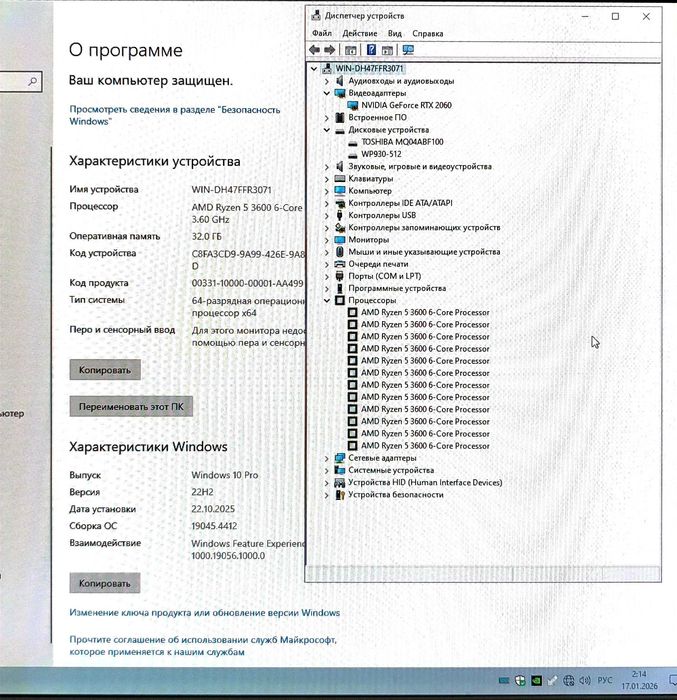
Task: Click the root computer icon WIN-DH47FFR3071
Action: pos(328,68)
